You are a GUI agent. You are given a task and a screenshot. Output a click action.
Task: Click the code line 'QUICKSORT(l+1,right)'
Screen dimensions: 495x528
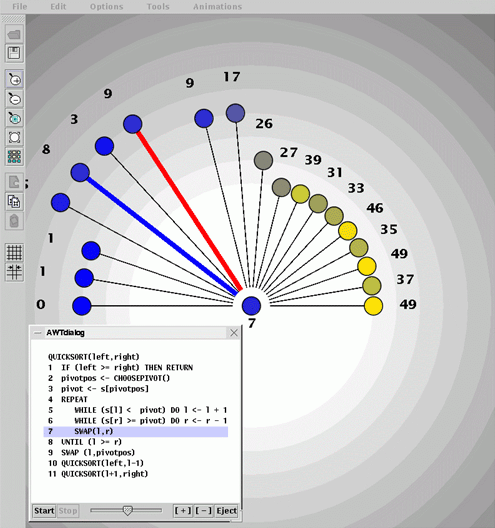[x=104, y=474]
